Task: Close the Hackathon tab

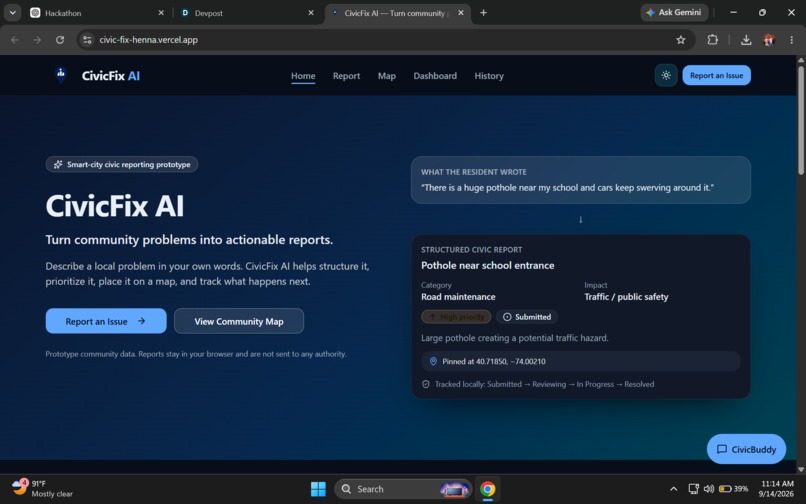Action: tap(161, 13)
